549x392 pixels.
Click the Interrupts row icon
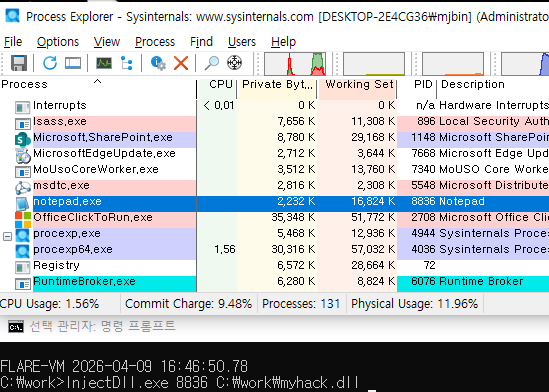23,107
